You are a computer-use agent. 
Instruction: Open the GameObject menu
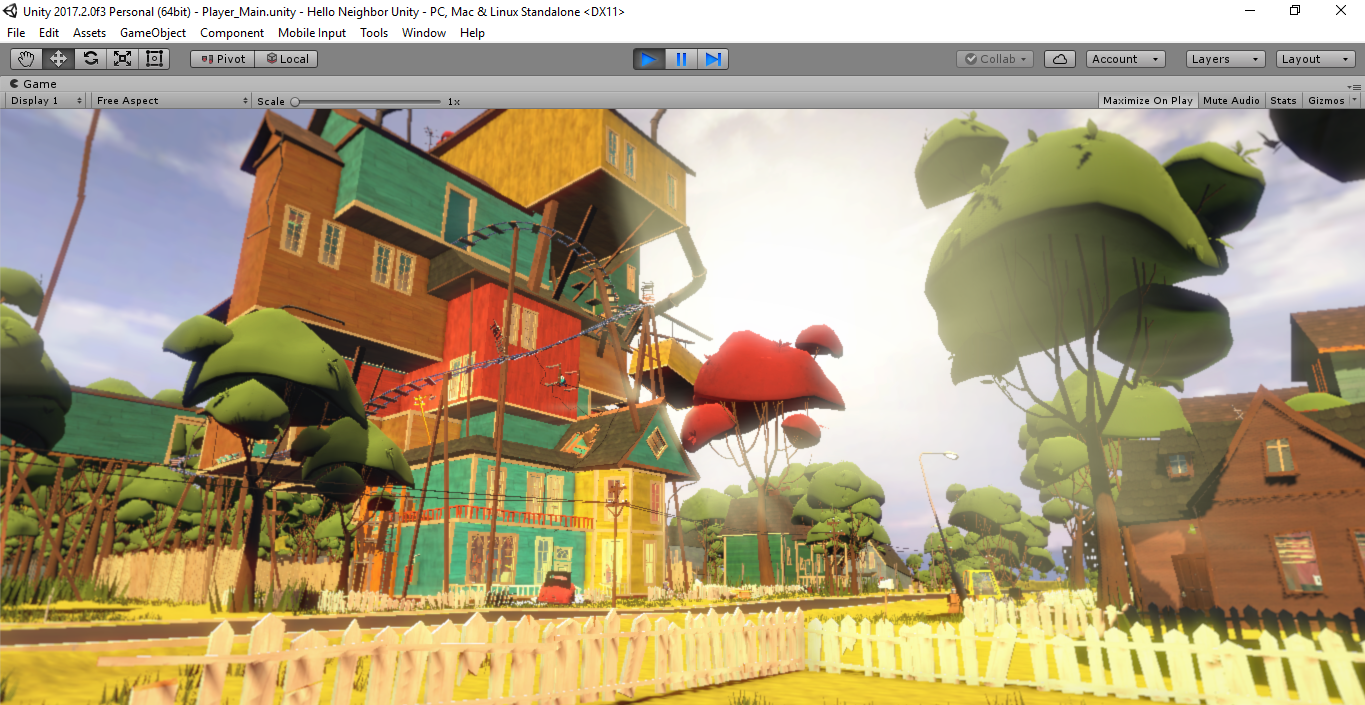(153, 33)
